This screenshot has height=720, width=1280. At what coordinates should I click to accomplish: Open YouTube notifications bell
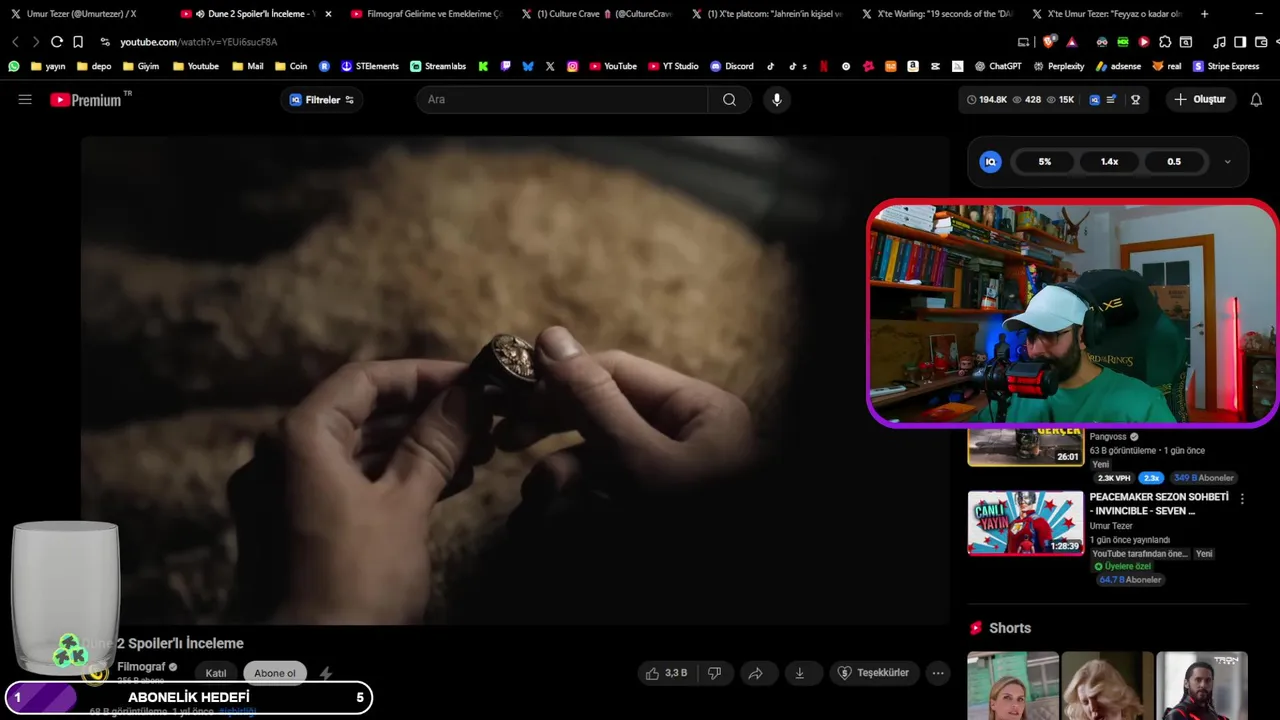click(x=1256, y=100)
